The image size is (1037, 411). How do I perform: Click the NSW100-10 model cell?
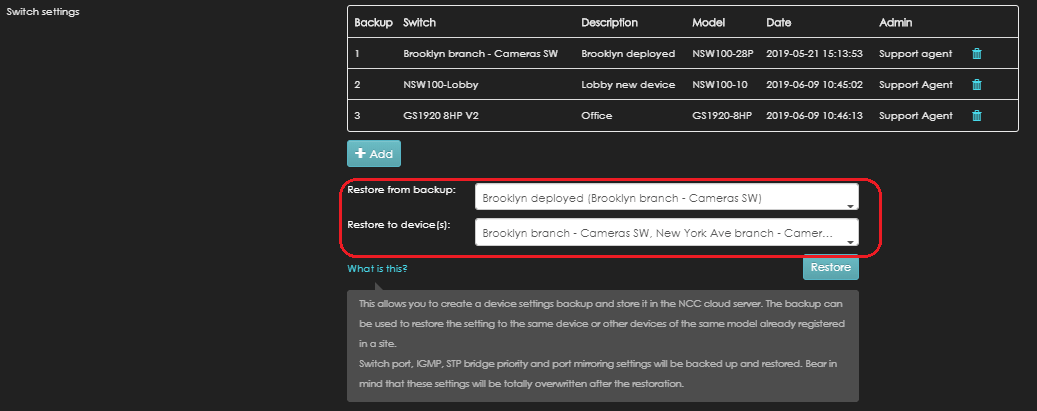tap(720, 85)
